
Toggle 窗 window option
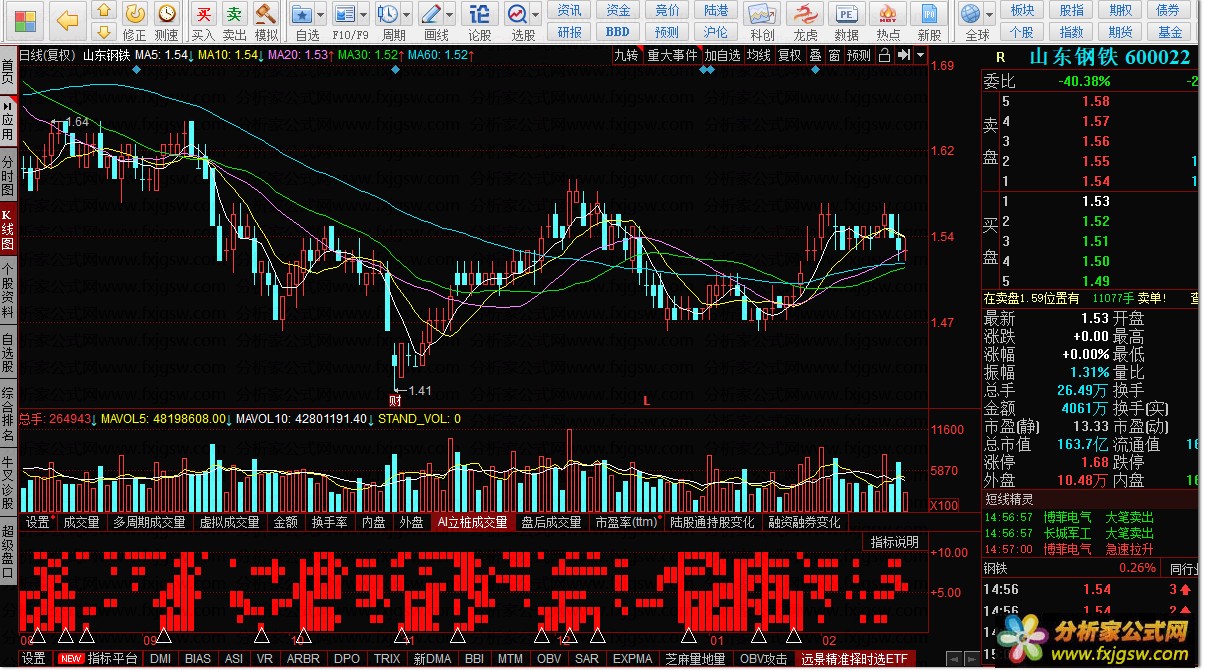(x=834, y=55)
